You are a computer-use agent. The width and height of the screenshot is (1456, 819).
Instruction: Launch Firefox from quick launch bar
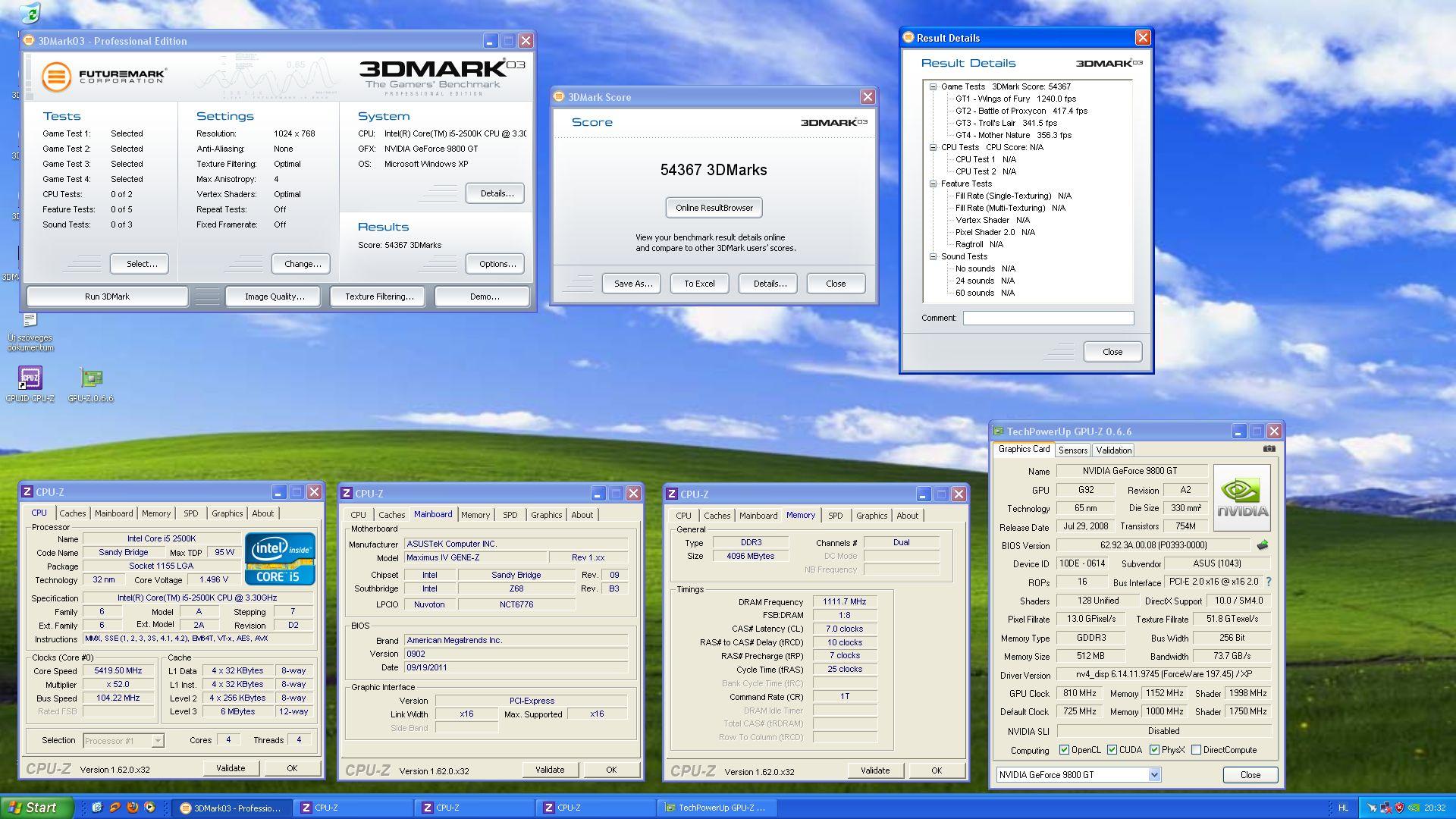point(132,808)
